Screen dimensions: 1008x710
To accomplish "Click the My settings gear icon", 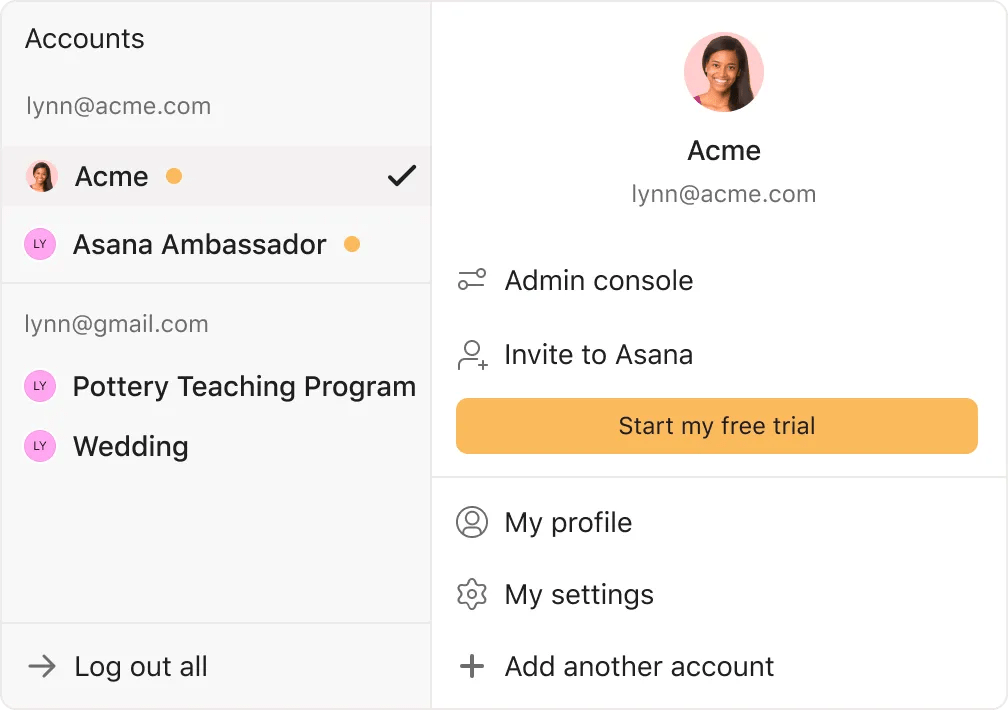I will tap(472, 594).
